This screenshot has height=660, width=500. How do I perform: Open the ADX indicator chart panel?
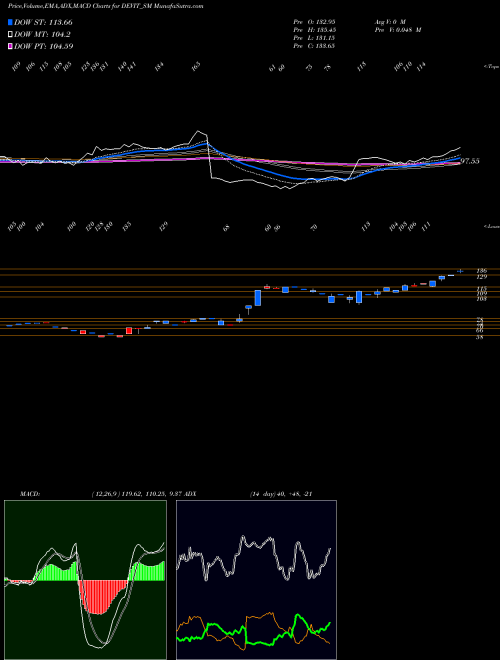[256, 580]
